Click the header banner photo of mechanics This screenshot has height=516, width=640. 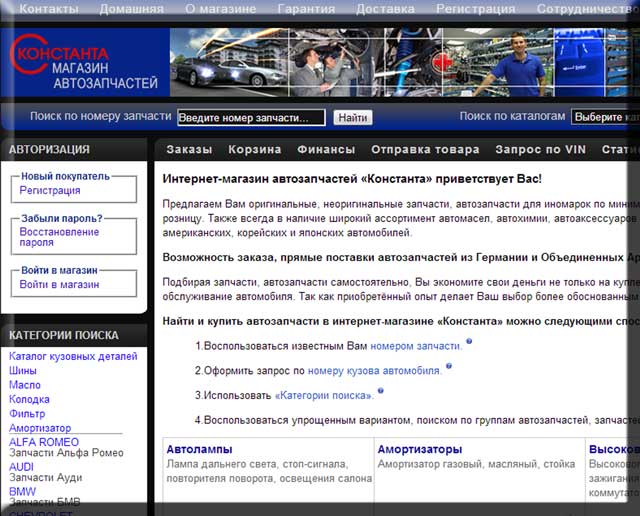pos(400,62)
